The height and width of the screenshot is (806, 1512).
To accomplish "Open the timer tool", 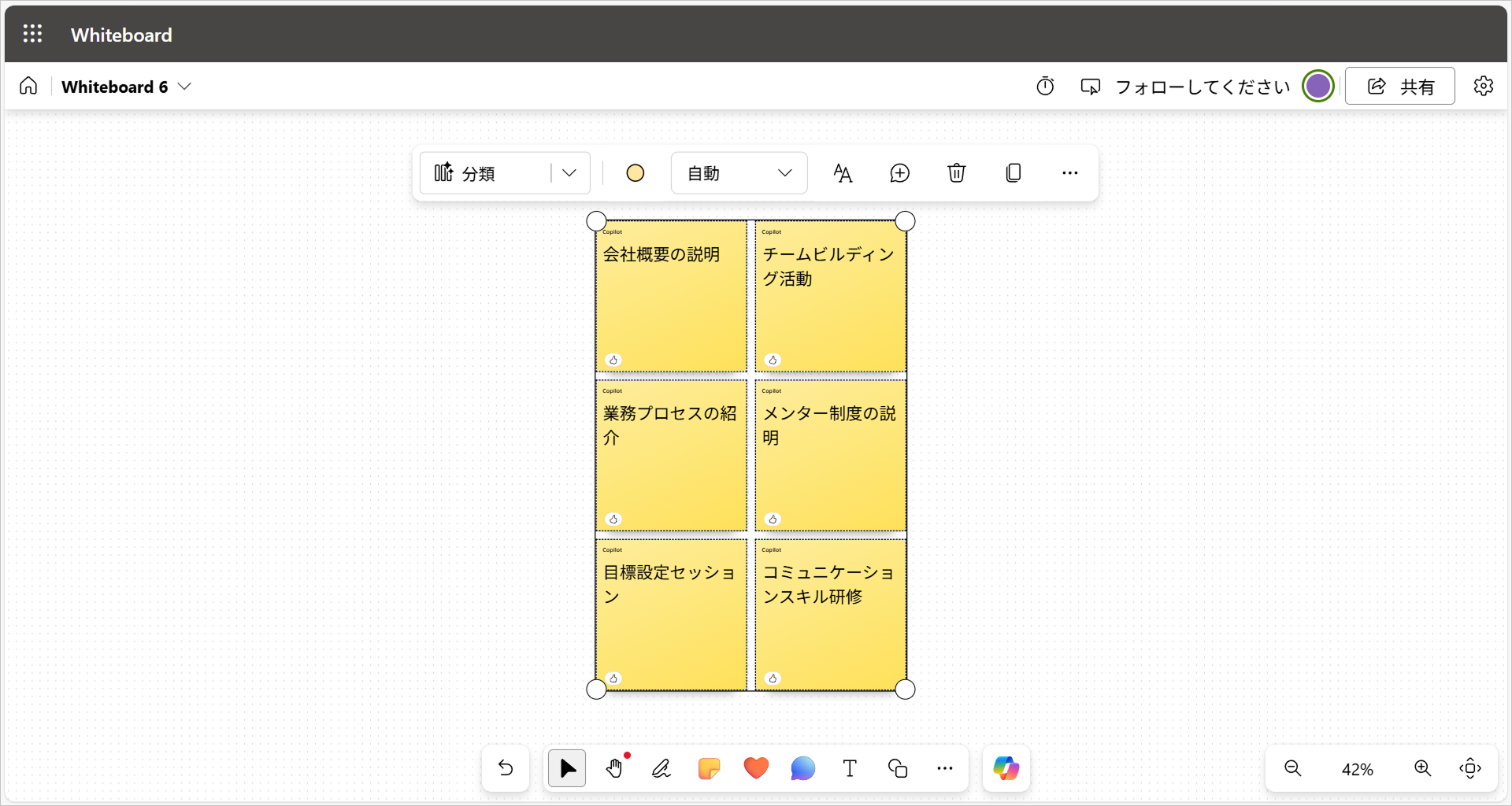I will (1045, 87).
